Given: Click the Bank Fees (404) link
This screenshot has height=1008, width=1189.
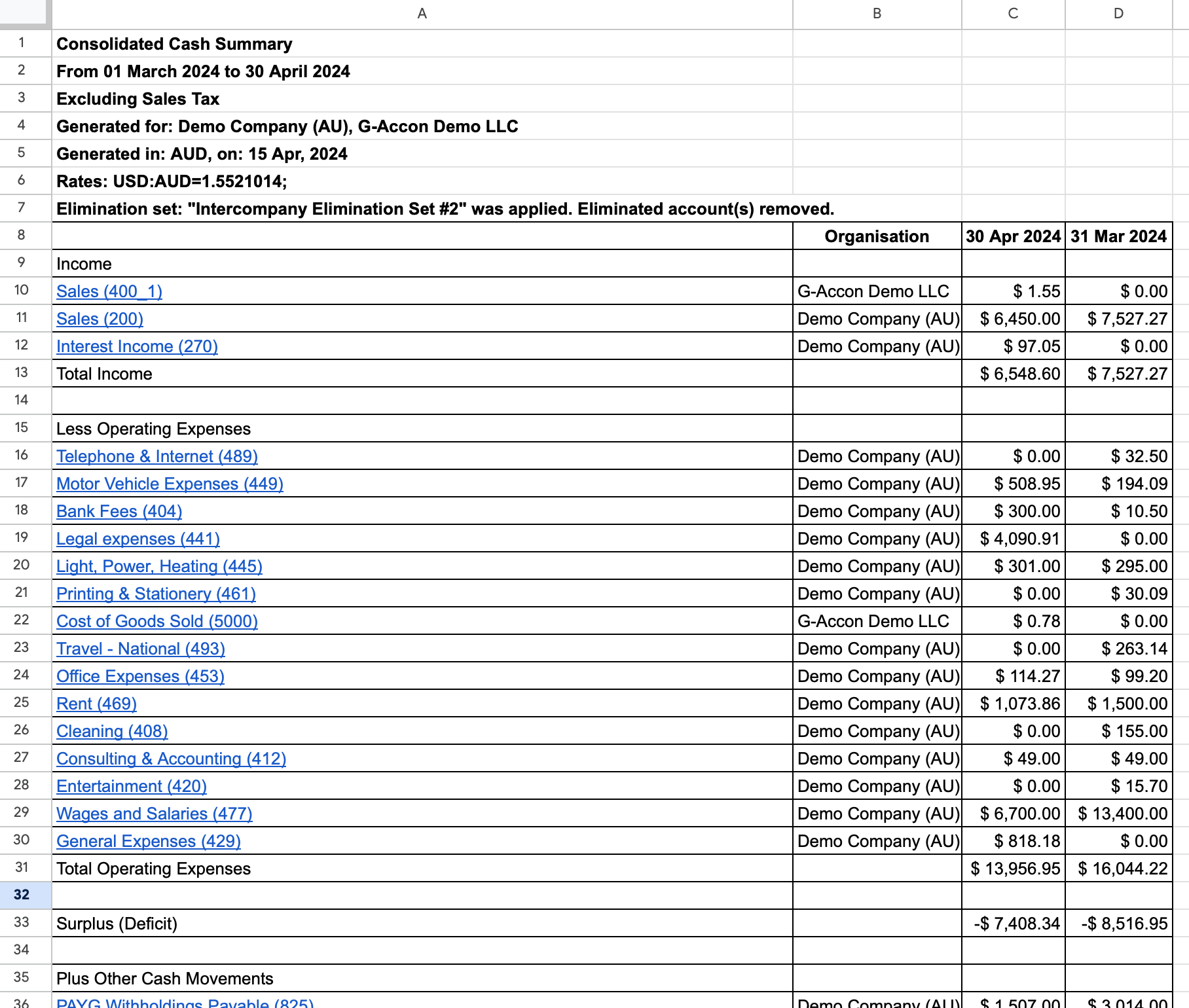Looking at the screenshot, I should (119, 511).
